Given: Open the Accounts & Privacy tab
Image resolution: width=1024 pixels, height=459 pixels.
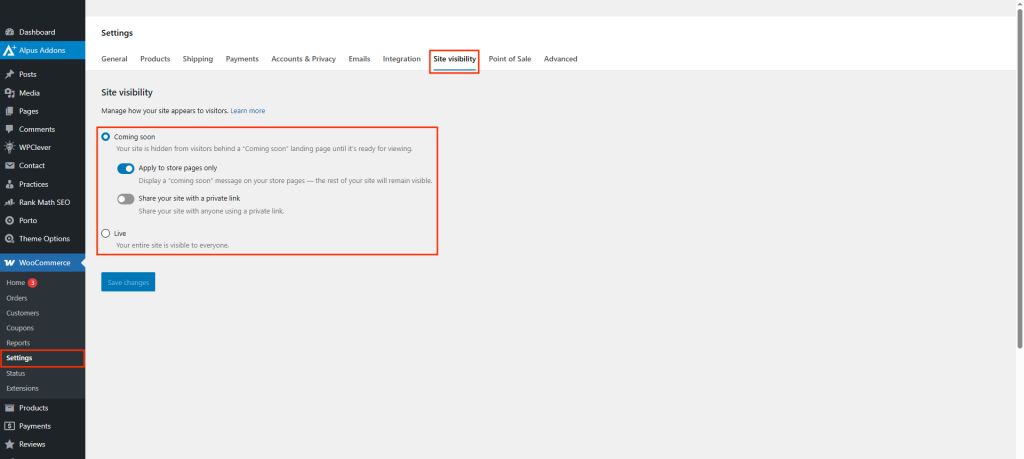Looking at the screenshot, I should [x=303, y=59].
